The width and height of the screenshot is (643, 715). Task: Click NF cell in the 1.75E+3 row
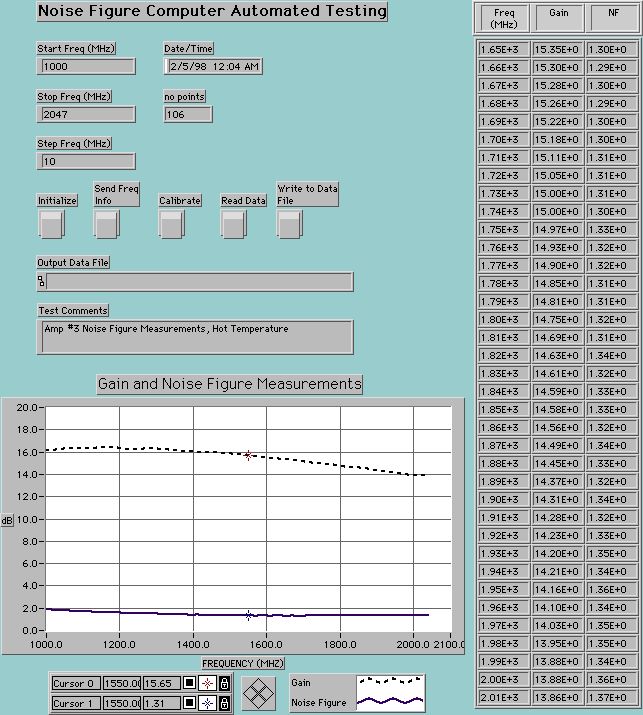coord(612,230)
